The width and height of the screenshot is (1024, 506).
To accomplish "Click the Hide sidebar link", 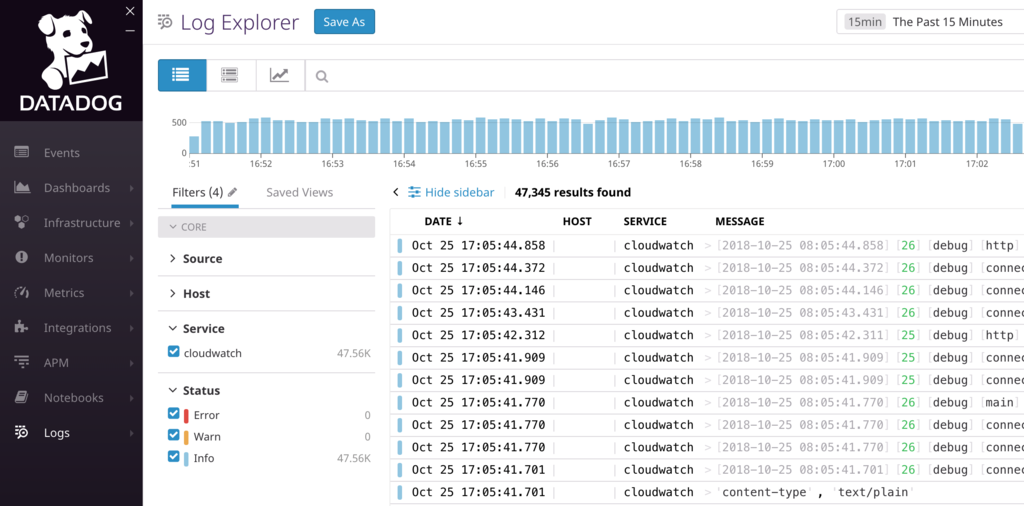I will click(460, 193).
